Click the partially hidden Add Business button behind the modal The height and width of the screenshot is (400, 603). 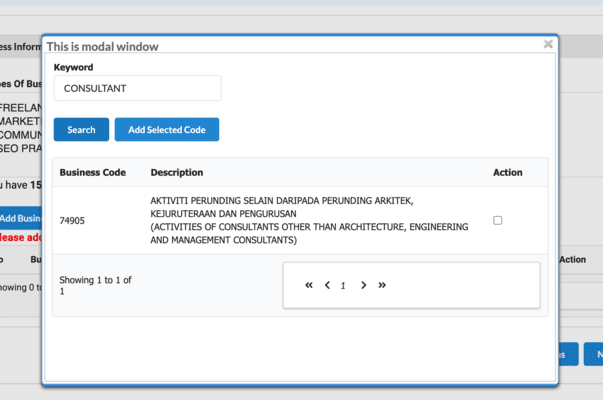[20, 218]
